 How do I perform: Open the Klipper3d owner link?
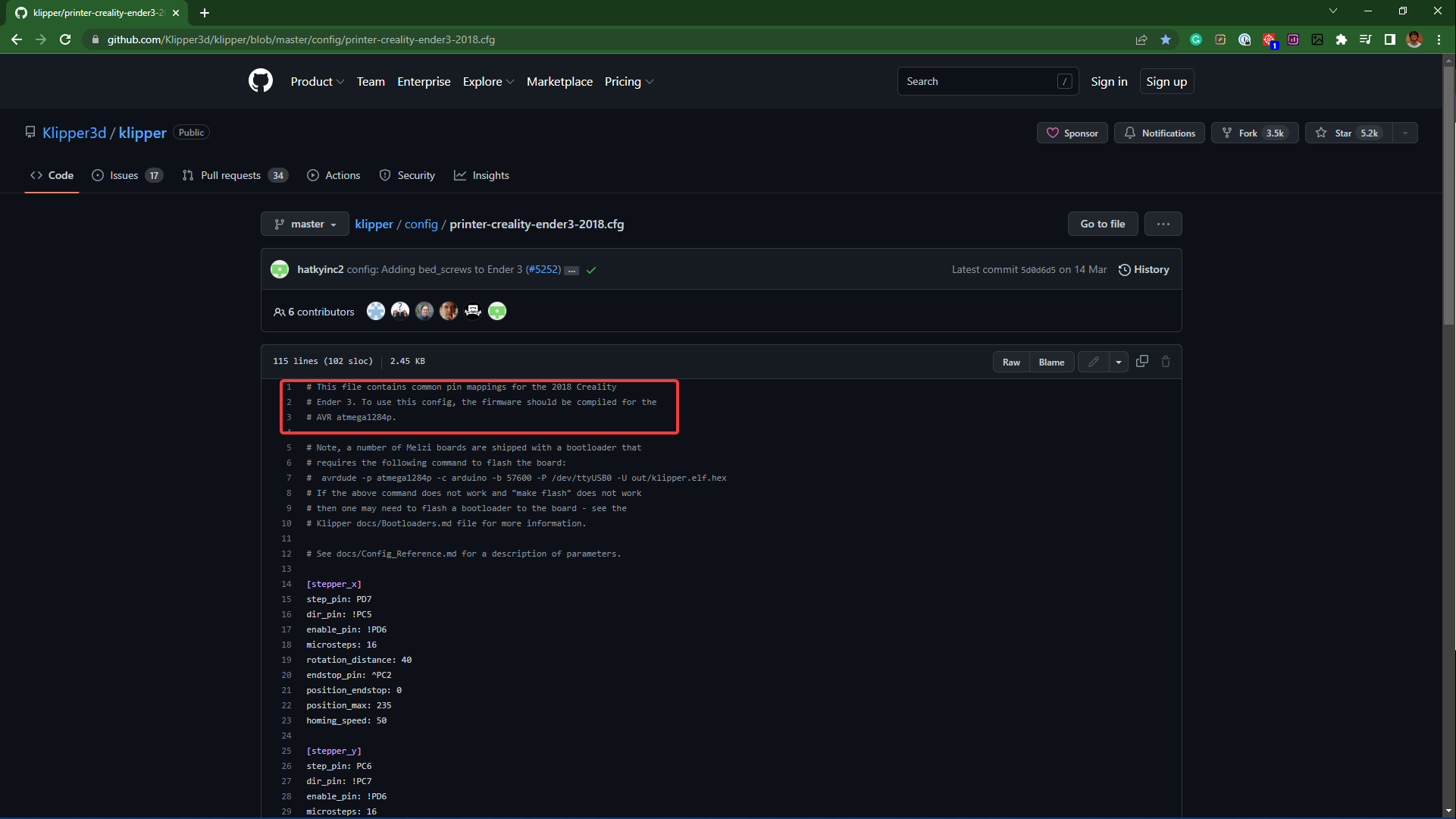click(74, 133)
